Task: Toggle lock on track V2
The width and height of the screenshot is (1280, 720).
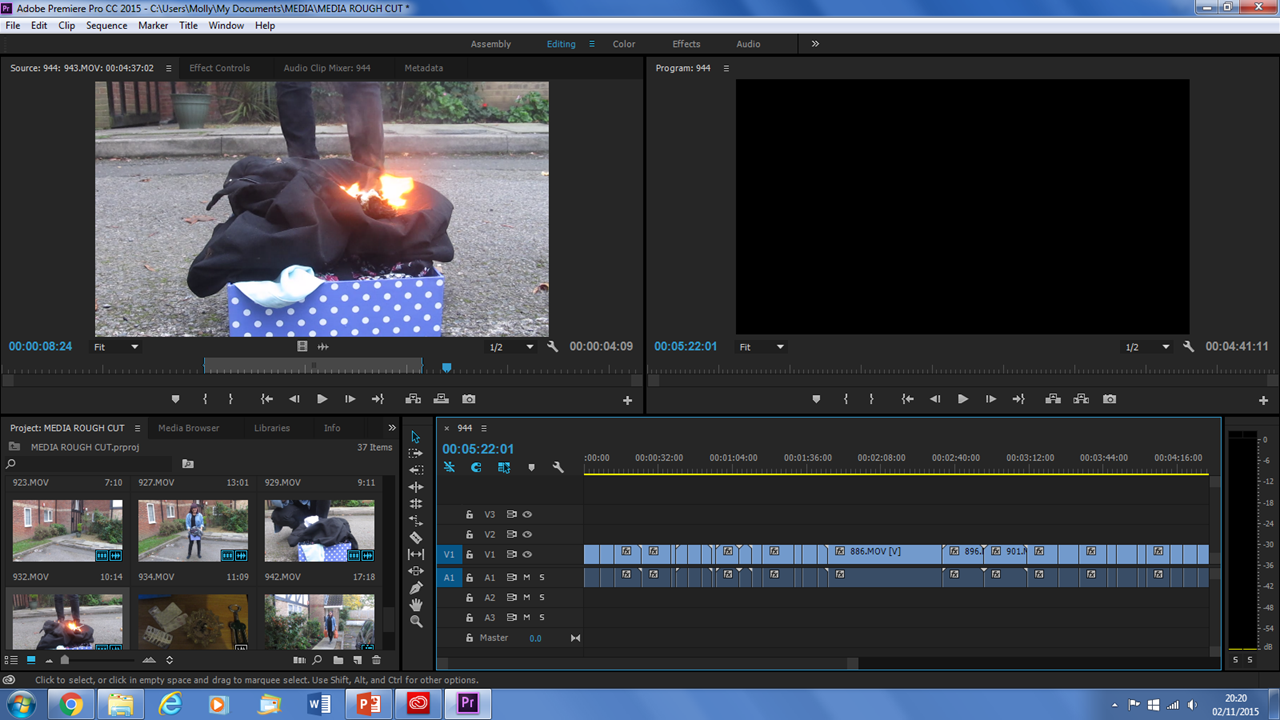Action: [469, 534]
